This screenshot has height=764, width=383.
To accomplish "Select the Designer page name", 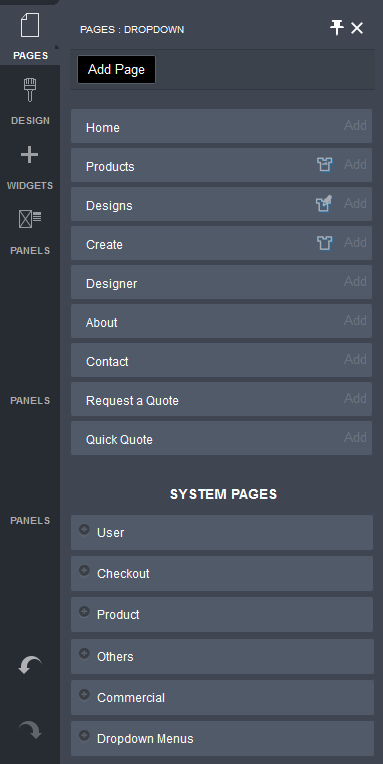I will (x=112, y=284).
